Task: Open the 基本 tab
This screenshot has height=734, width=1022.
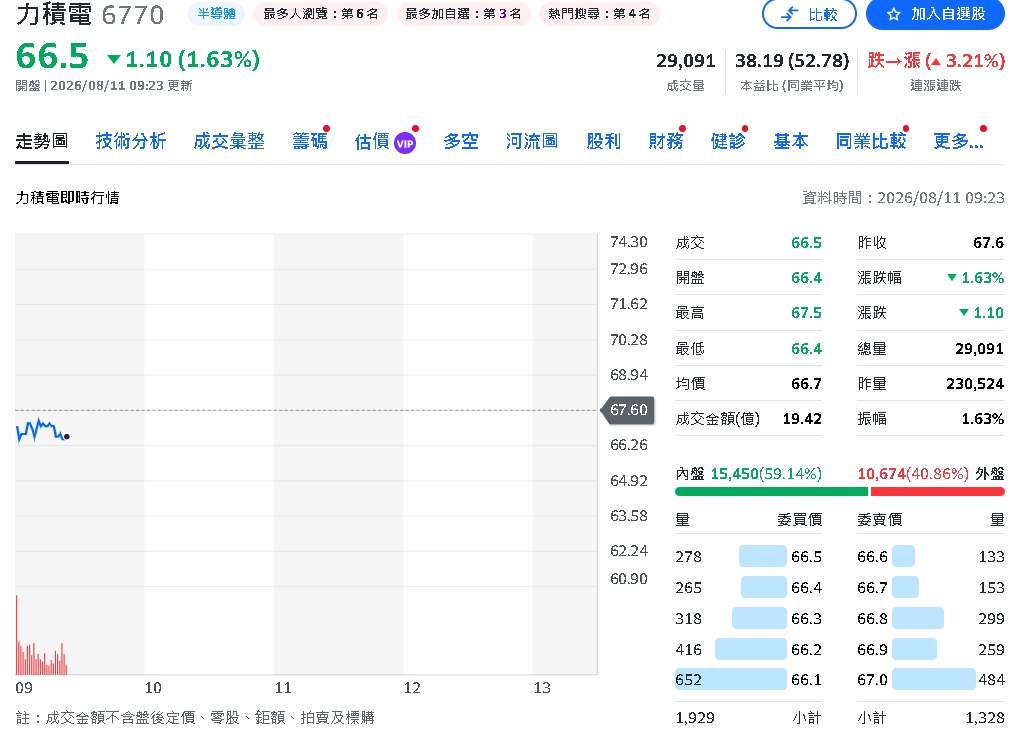Action: click(791, 141)
